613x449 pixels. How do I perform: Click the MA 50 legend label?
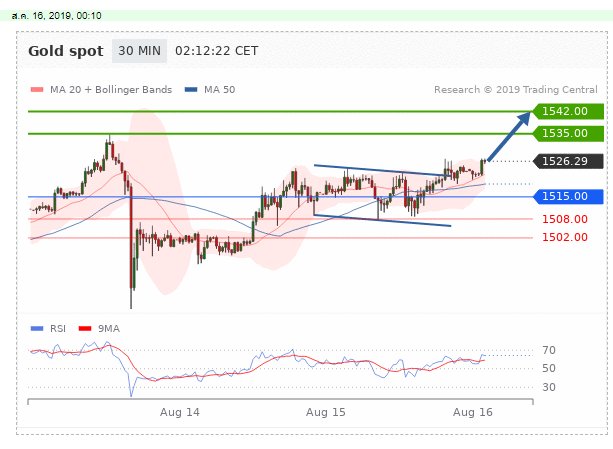[220, 89]
